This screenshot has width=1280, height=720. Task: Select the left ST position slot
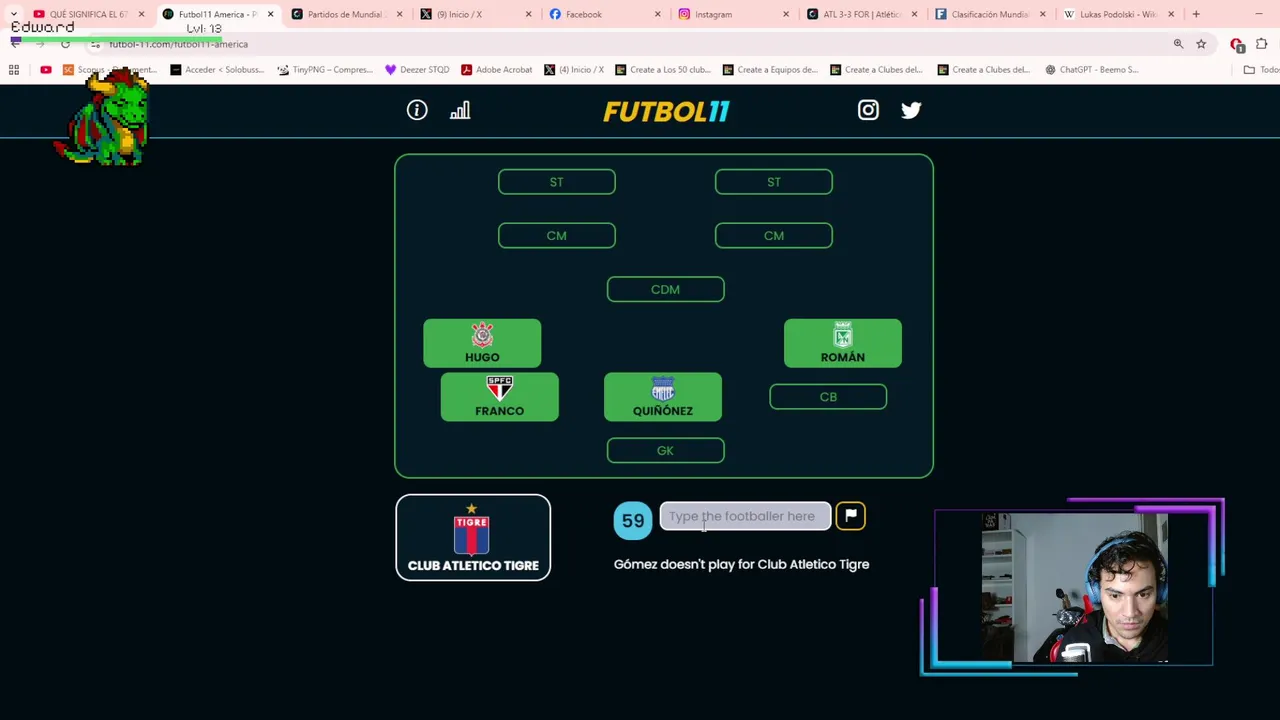pos(557,182)
